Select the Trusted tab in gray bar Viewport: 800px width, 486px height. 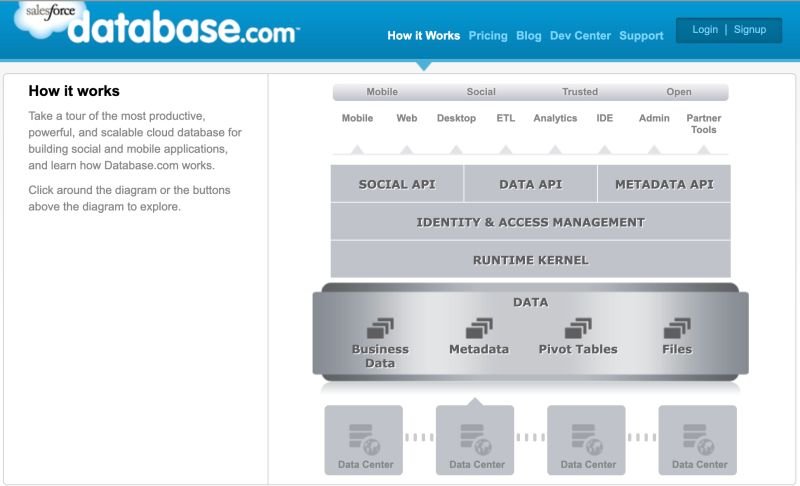[x=580, y=92]
